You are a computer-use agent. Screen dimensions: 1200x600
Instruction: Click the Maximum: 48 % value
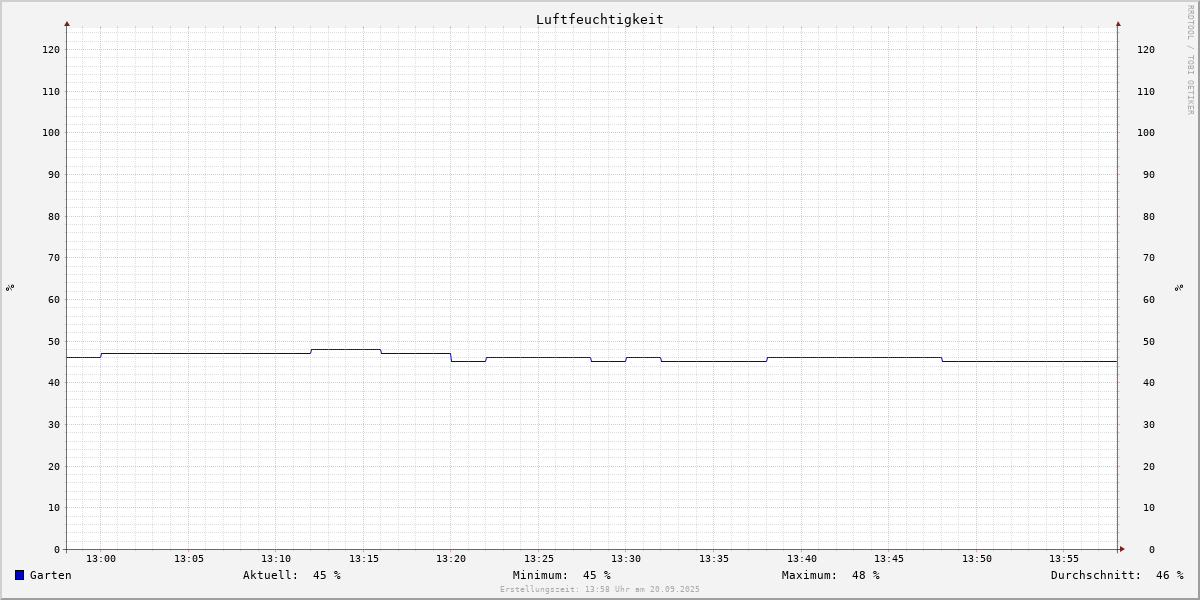831,575
